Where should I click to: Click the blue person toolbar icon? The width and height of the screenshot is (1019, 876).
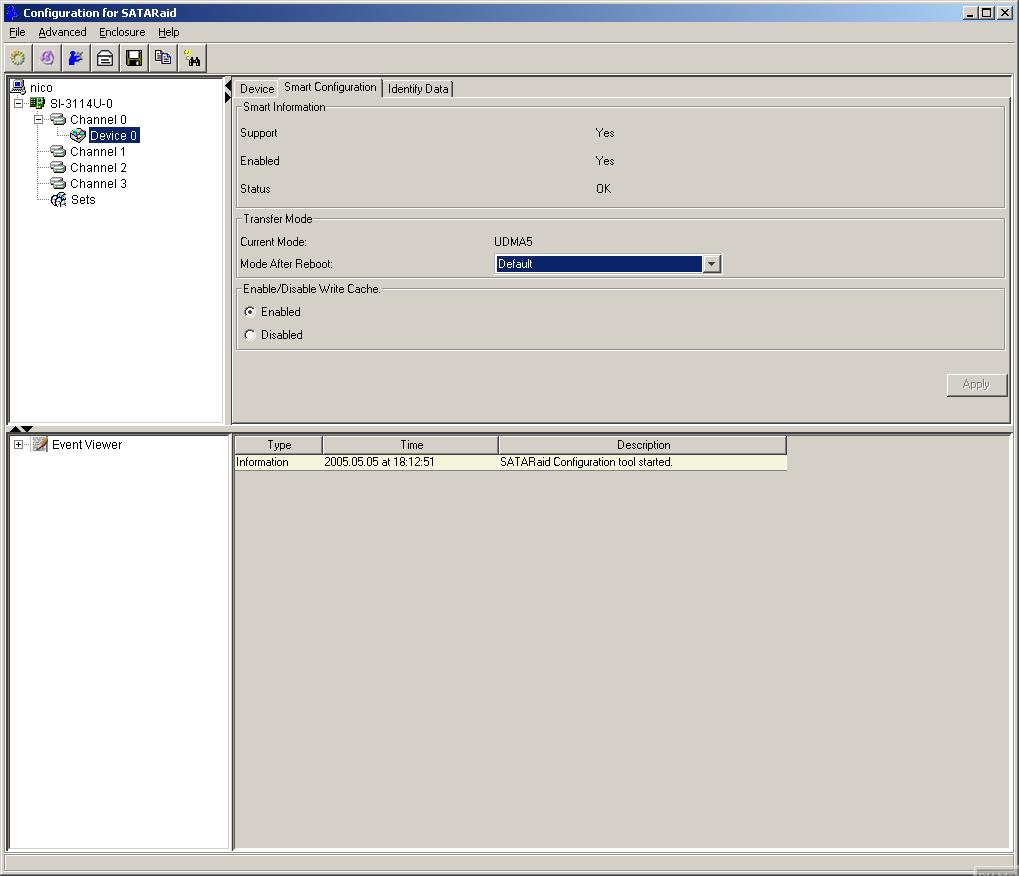point(76,58)
